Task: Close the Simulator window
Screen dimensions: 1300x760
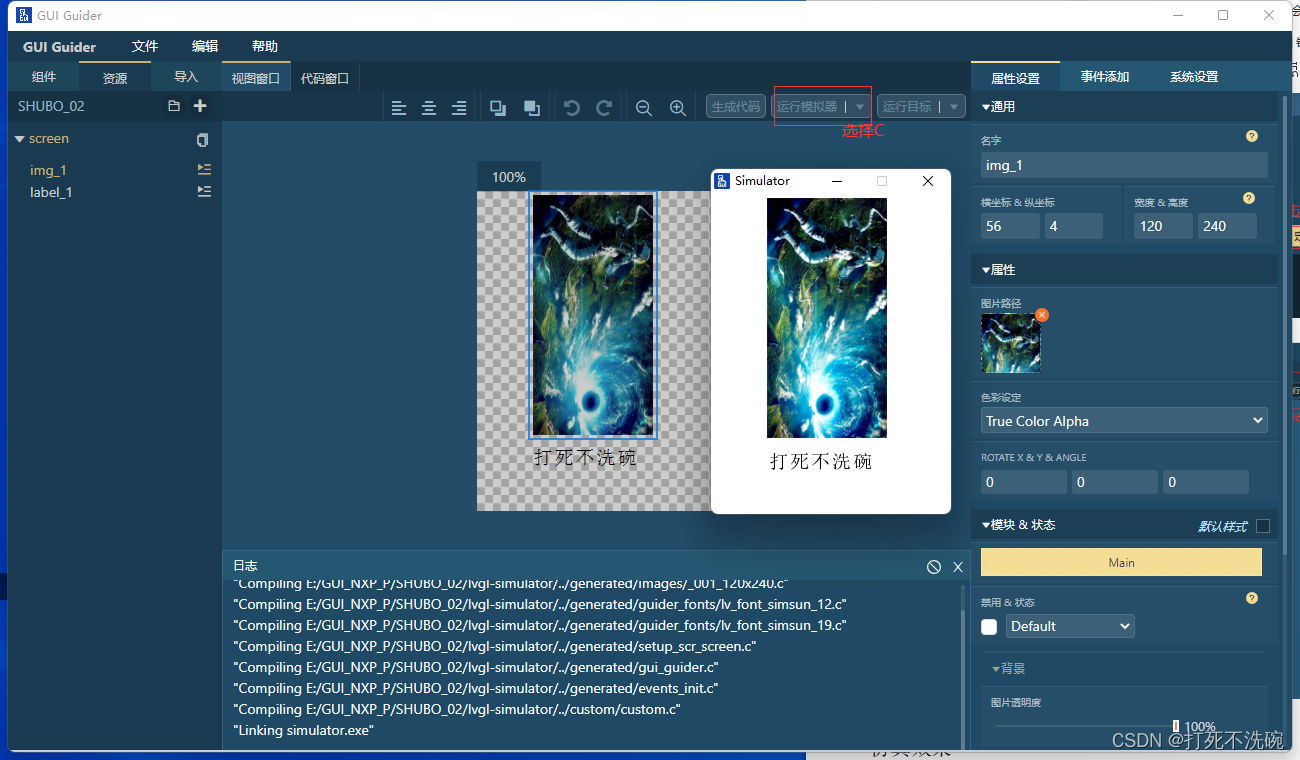Action: (928, 181)
